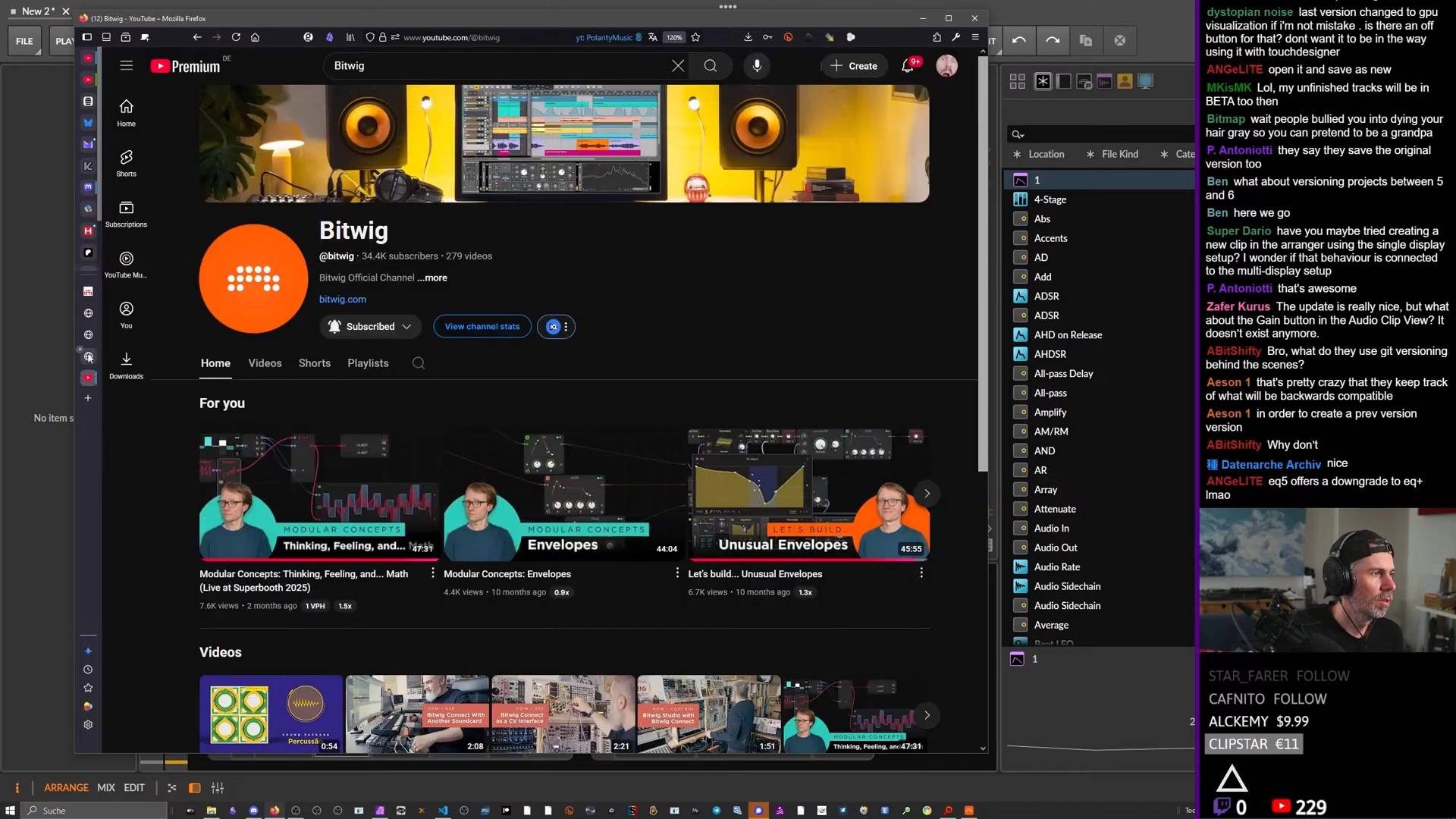Open the three-dot options next to View channel stats
1456x819 pixels.
pos(566,326)
